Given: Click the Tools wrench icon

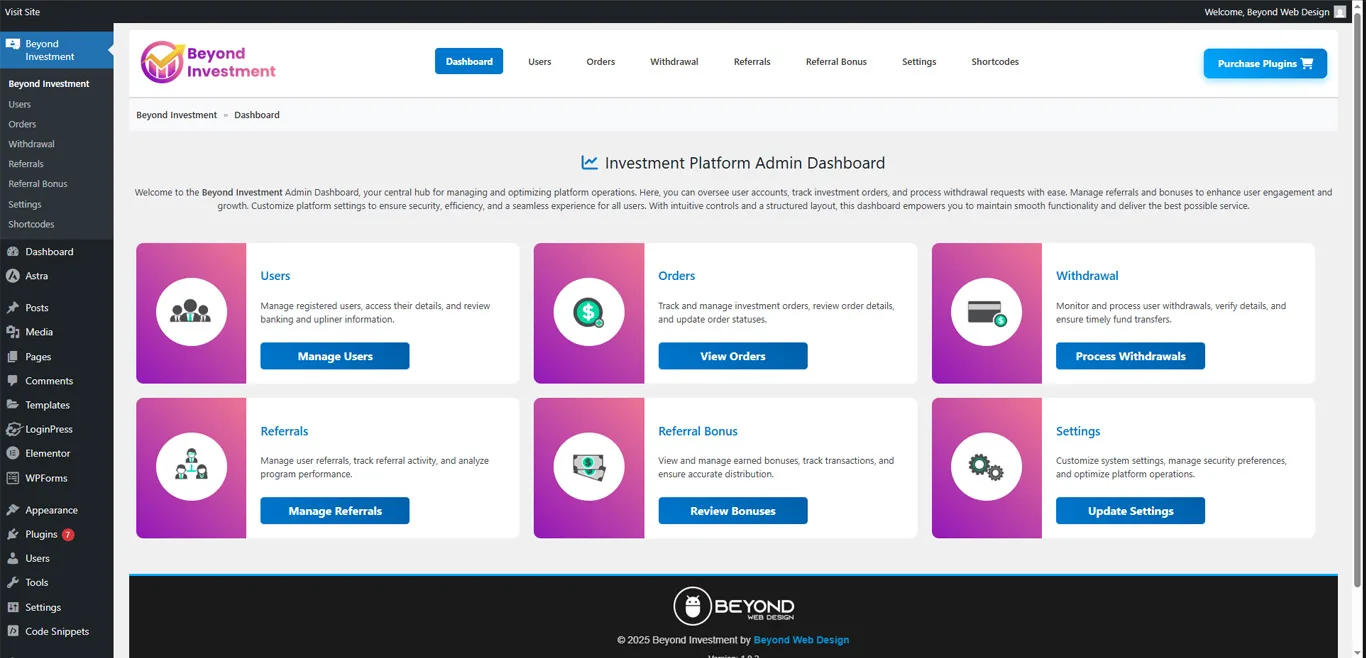Looking at the screenshot, I should pos(12,583).
